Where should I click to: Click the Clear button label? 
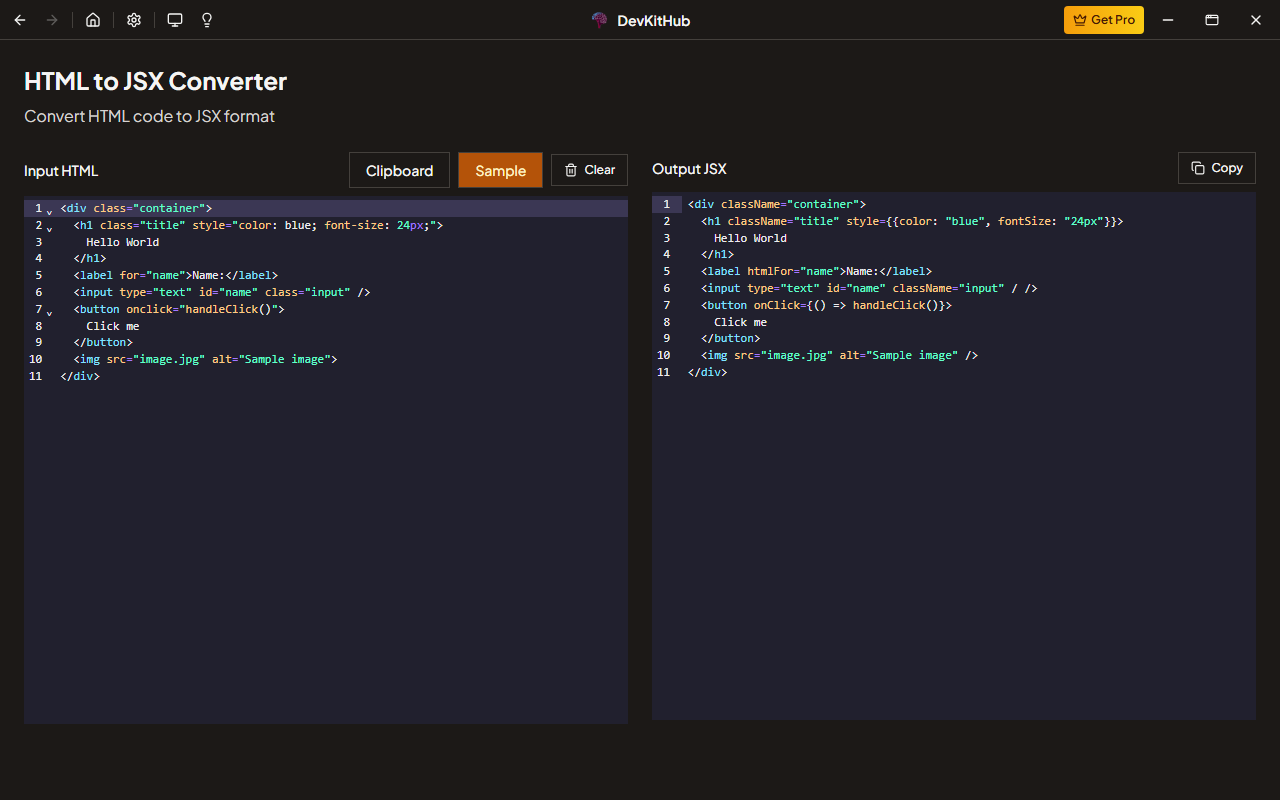click(x=600, y=170)
